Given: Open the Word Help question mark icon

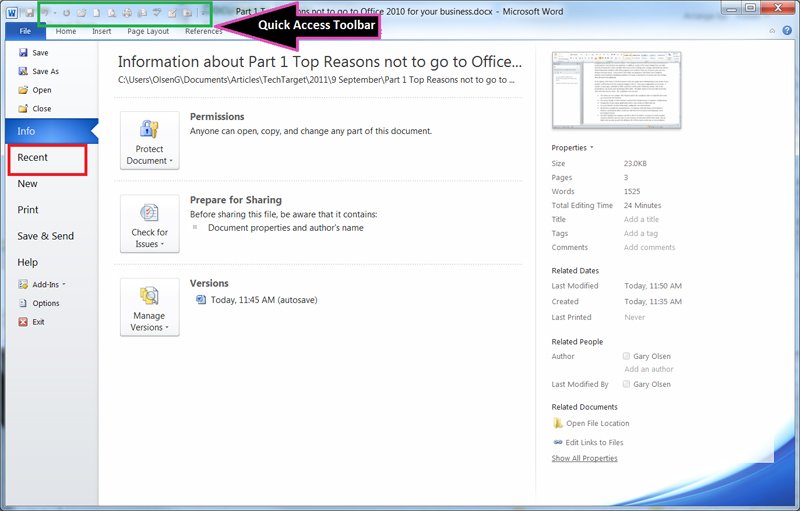Looking at the screenshot, I should coord(787,31).
